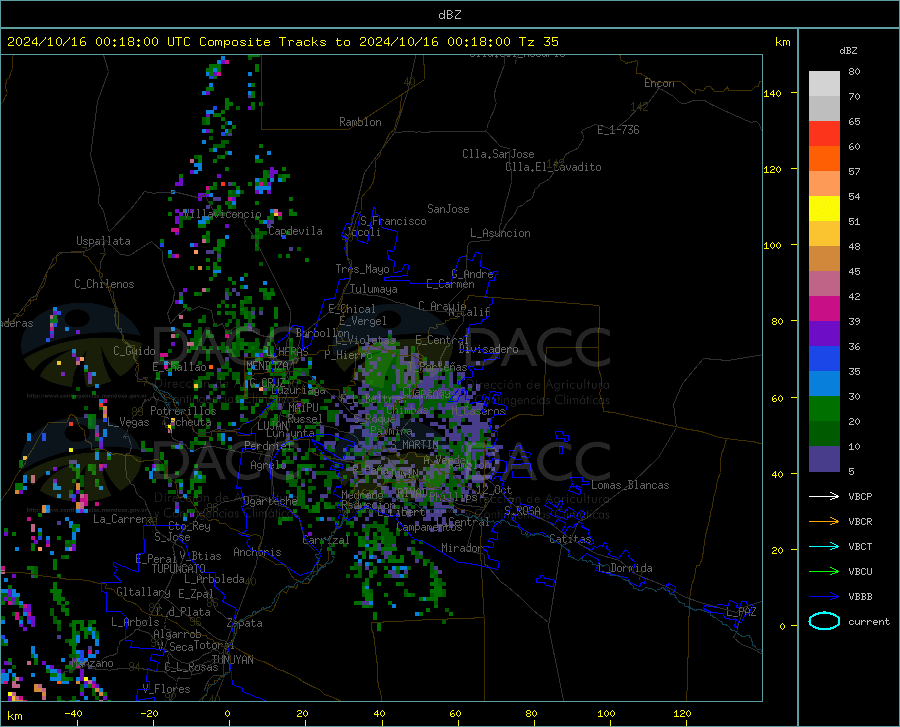This screenshot has width=900, height=727.
Task: Click the 'current' legend label
Action: (x=868, y=621)
